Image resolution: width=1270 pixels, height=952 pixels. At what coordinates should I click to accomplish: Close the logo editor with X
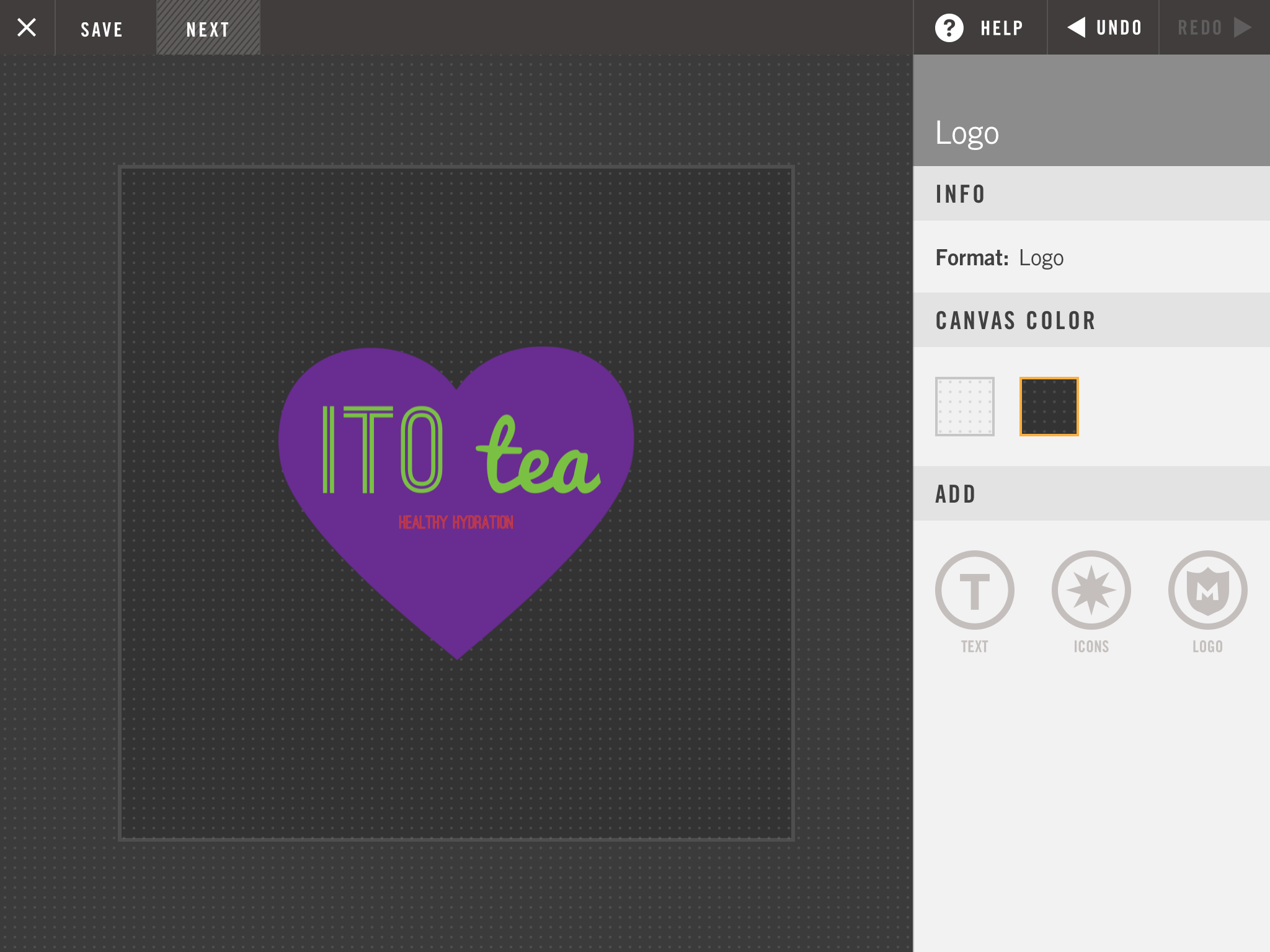[x=27, y=27]
